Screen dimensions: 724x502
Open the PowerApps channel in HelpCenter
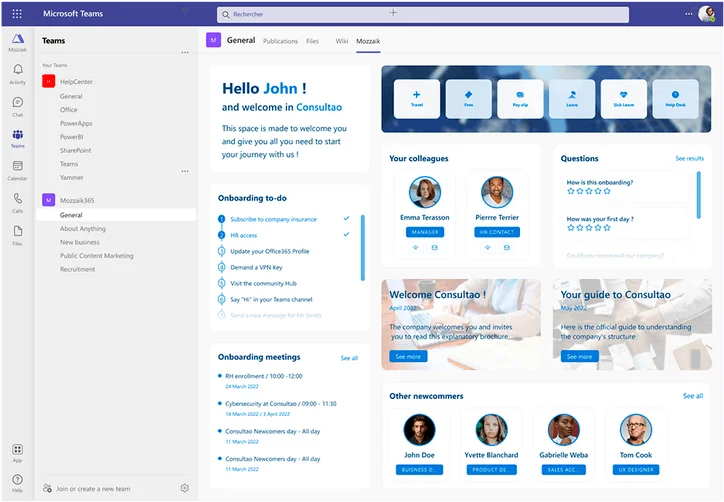pos(76,123)
